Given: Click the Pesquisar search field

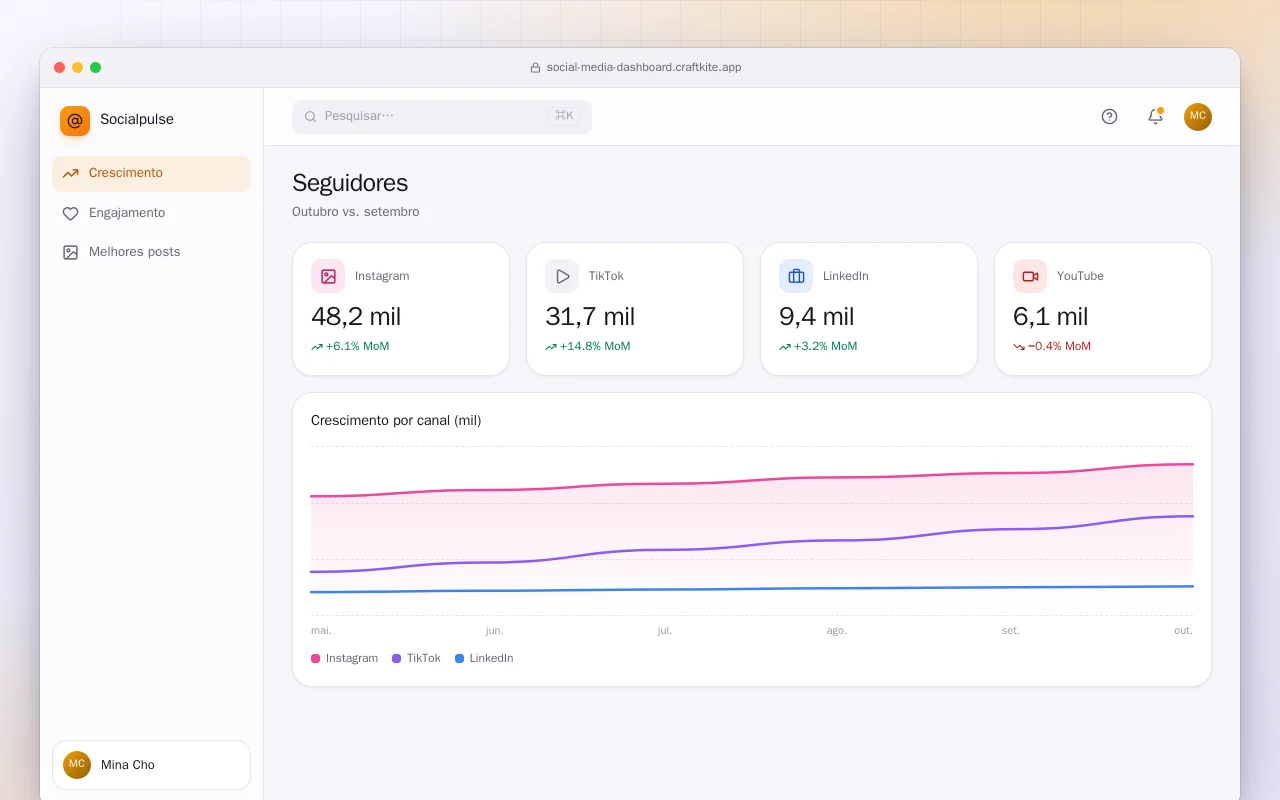Looking at the screenshot, I should (442, 116).
